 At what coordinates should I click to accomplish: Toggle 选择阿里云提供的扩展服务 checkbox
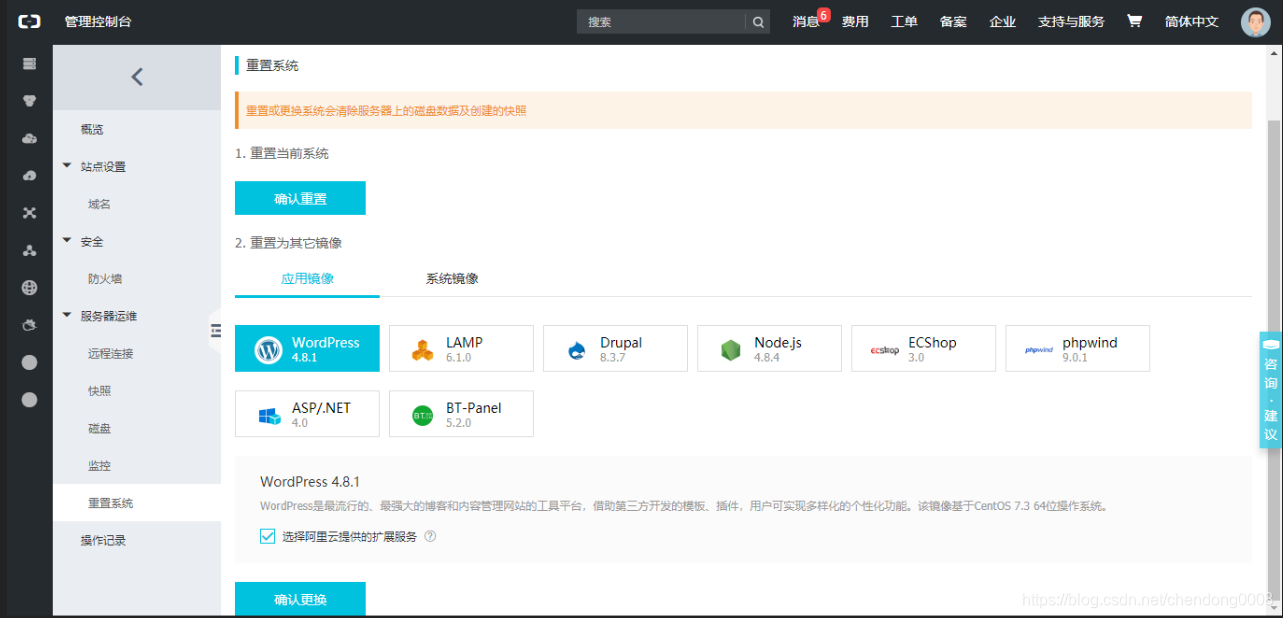point(267,536)
